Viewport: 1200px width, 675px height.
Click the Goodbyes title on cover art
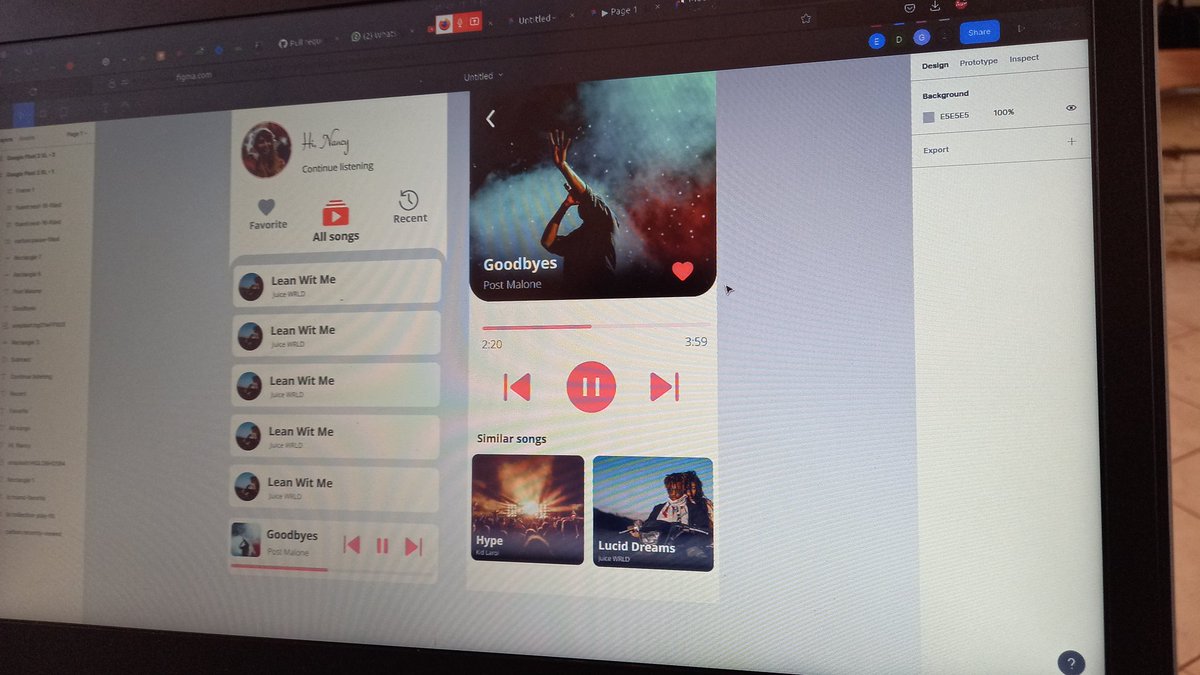click(x=520, y=264)
